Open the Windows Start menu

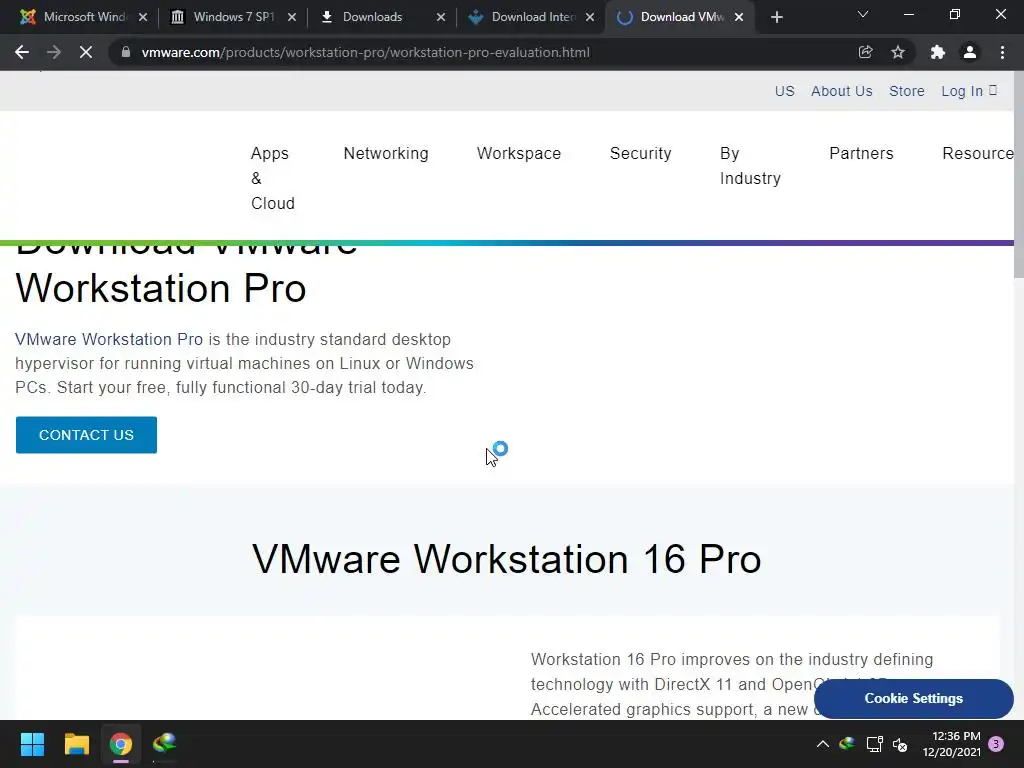click(32, 744)
